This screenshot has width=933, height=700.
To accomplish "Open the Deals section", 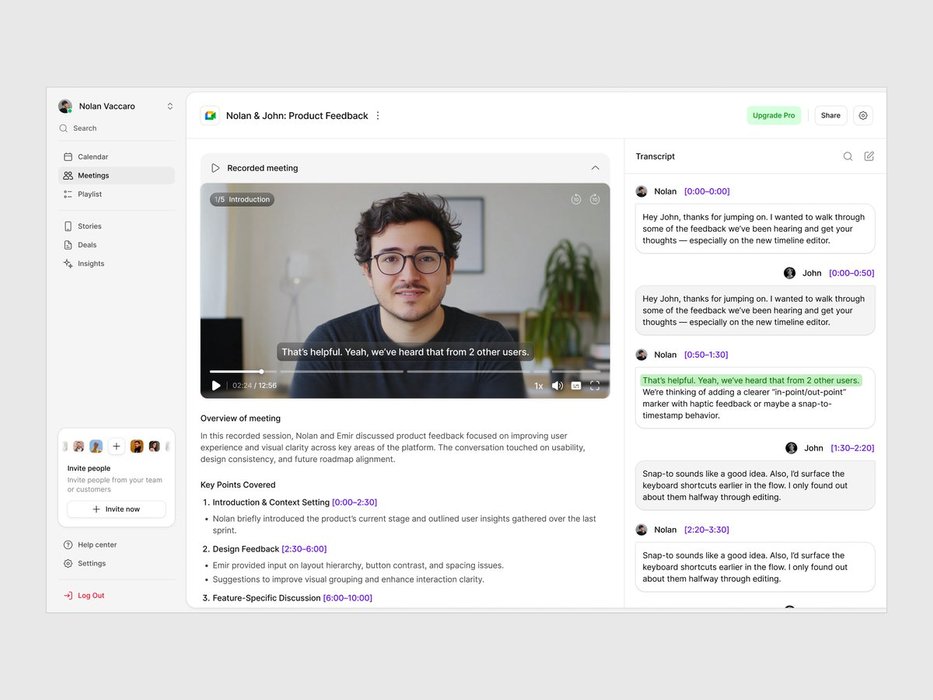I will click(117, 245).
